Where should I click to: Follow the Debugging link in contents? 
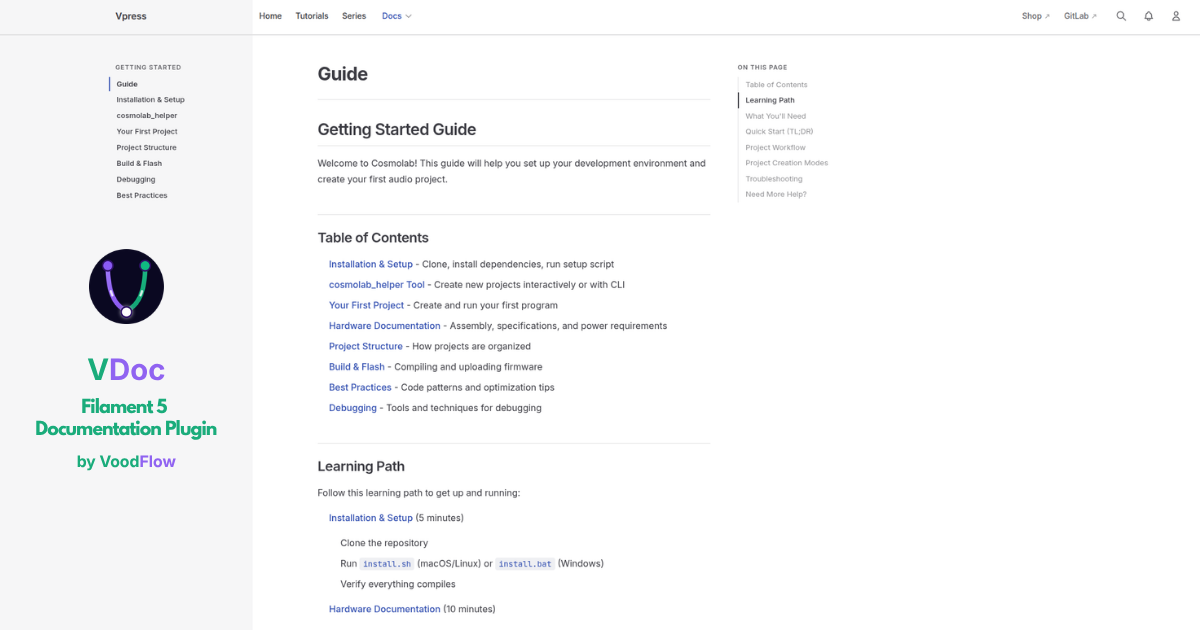point(353,408)
